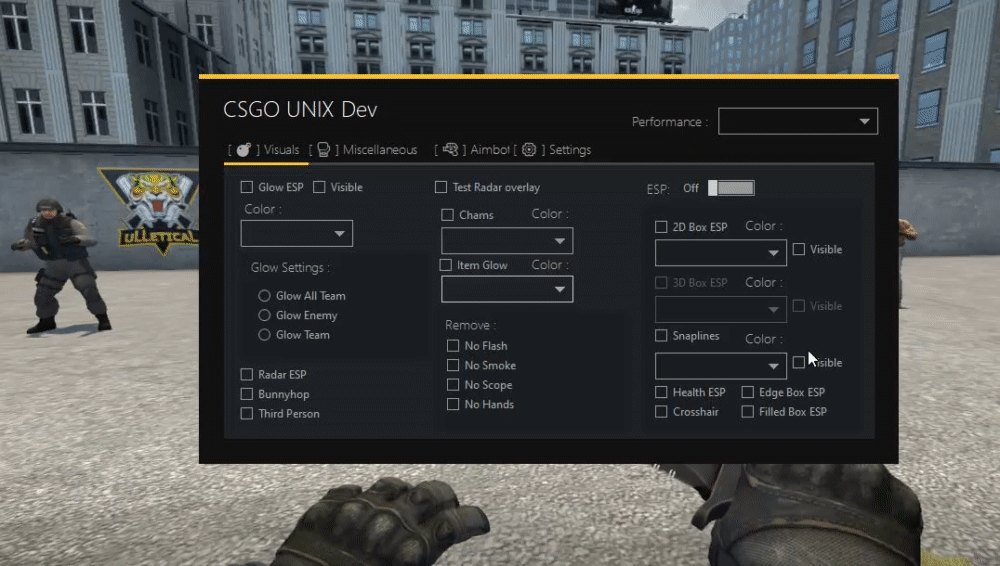
Task: Click the Visuals tab icon
Action: pyautogui.click(x=244, y=149)
